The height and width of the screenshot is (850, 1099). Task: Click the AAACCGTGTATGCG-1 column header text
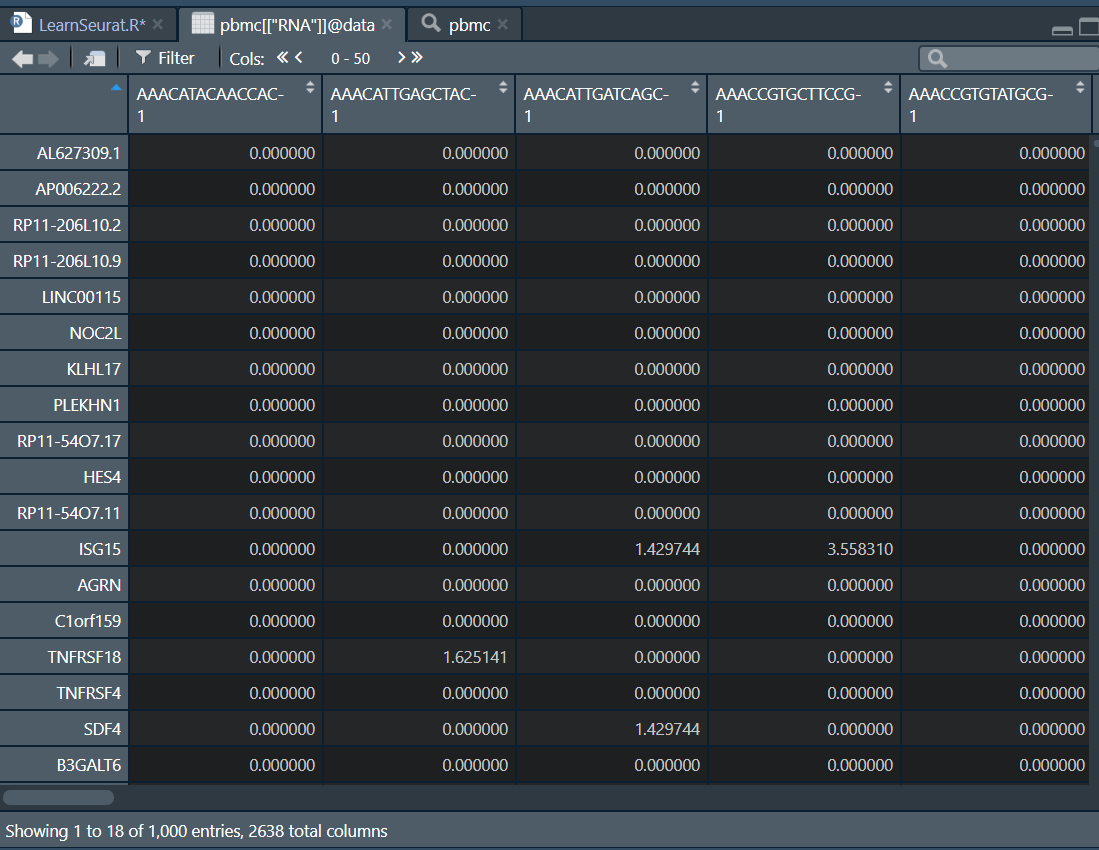point(981,104)
